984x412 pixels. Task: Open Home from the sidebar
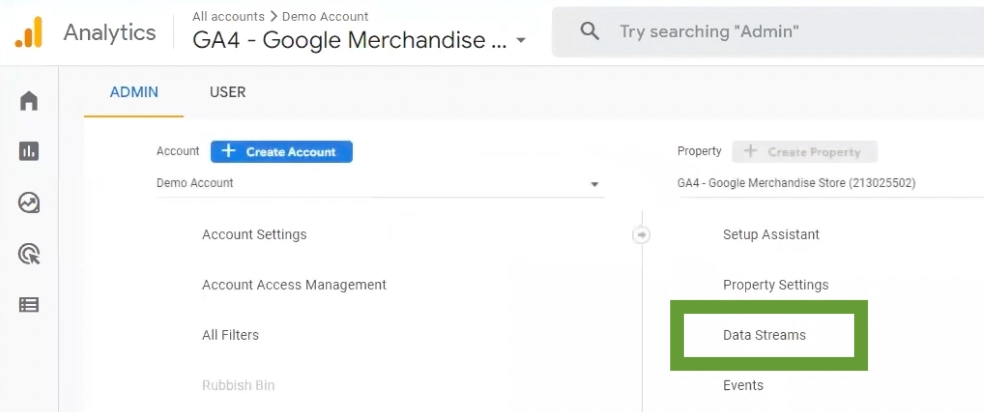click(x=29, y=100)
